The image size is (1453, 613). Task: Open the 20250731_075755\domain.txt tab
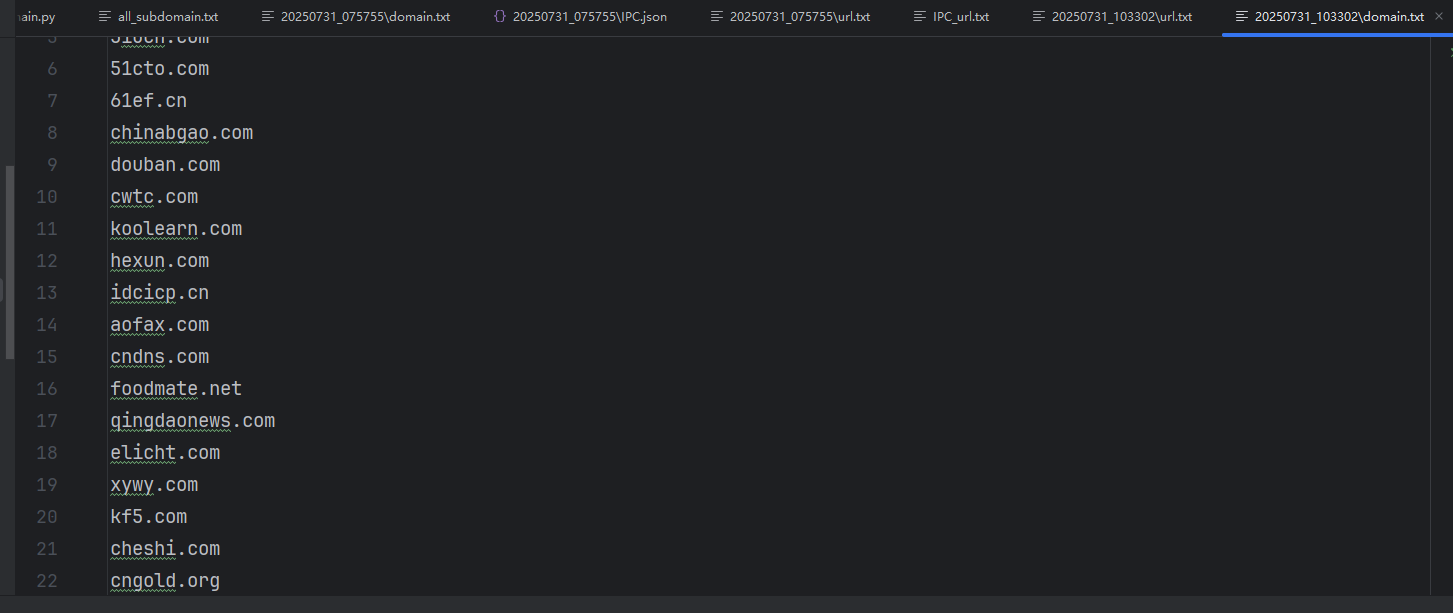coord(355,17)
